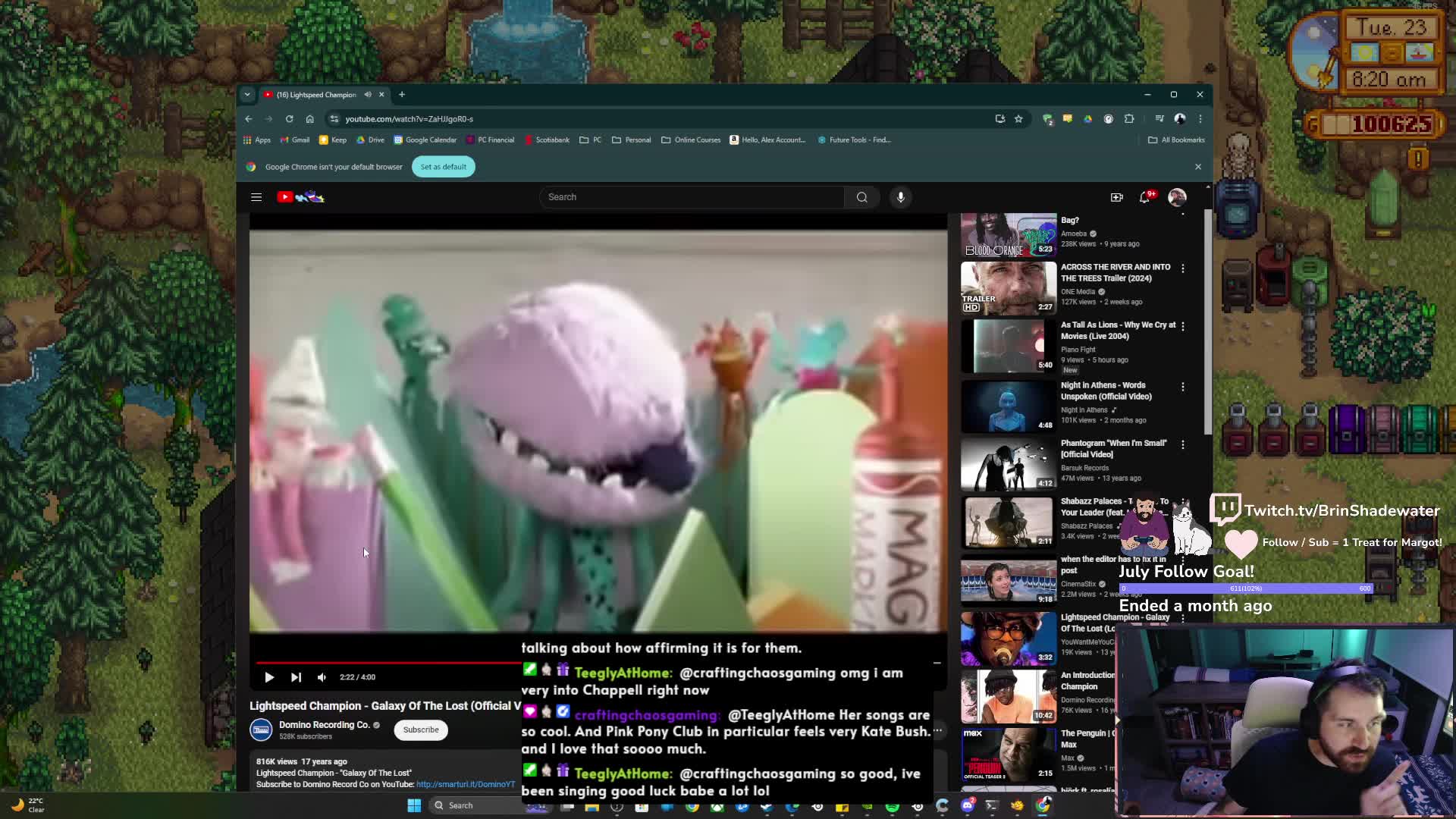Viewport: 1456px width, 819px height.
Task: Open media controls icon in toolbar
Action: pyautogui.click(x=1159, y=119)
